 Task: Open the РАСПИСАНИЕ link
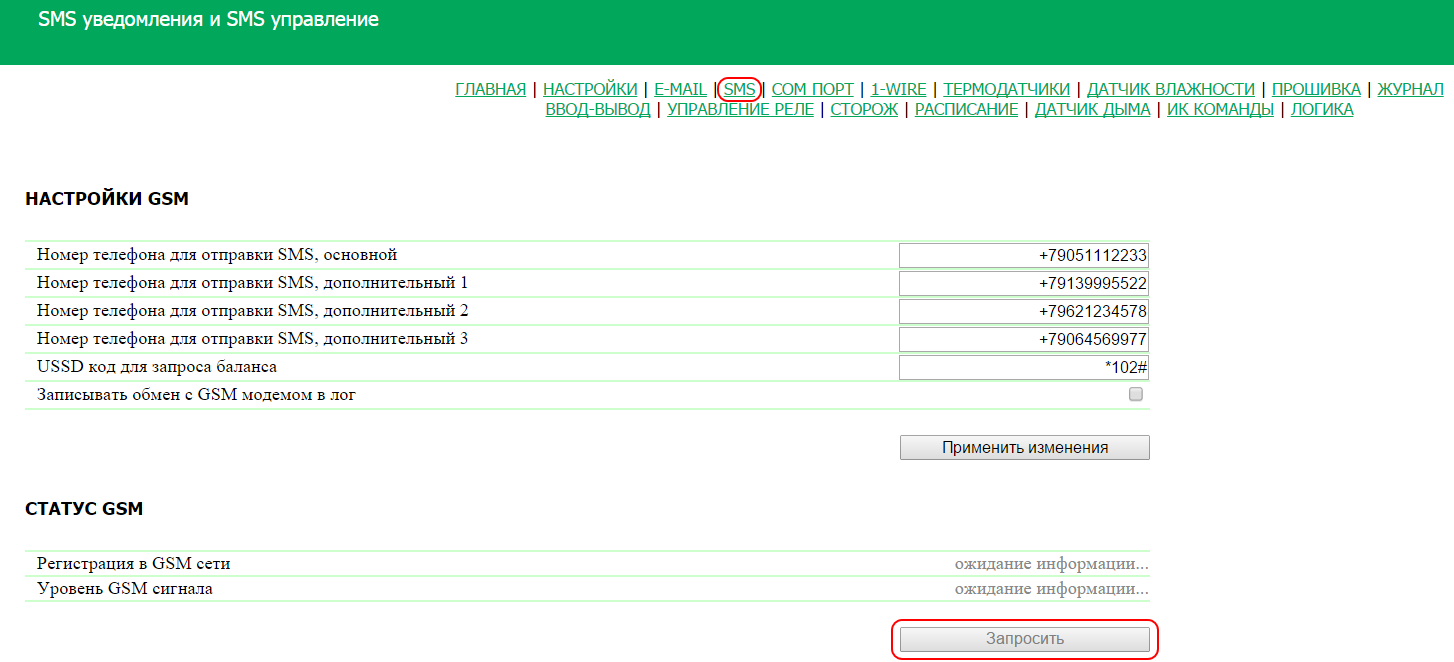tap(966, 110)
